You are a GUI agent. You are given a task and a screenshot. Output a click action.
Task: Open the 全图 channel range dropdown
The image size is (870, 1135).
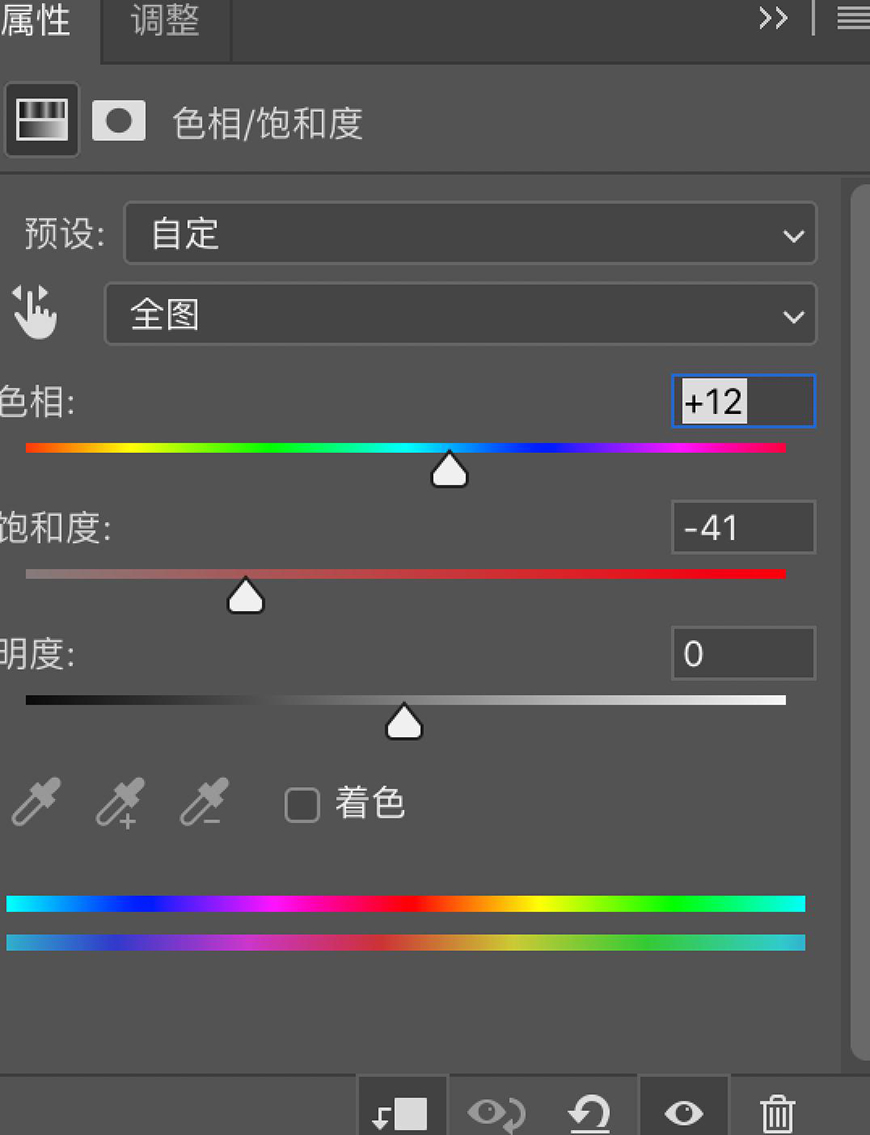[x=460, y=315]
